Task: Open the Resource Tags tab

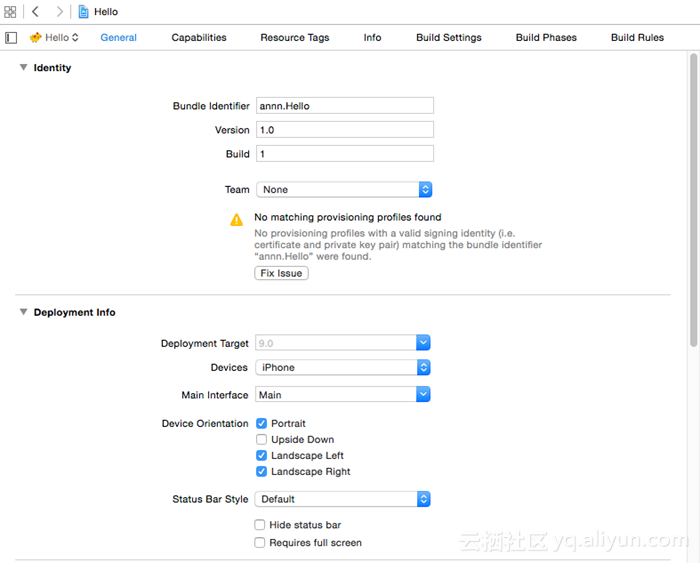Action: (295, 38)
